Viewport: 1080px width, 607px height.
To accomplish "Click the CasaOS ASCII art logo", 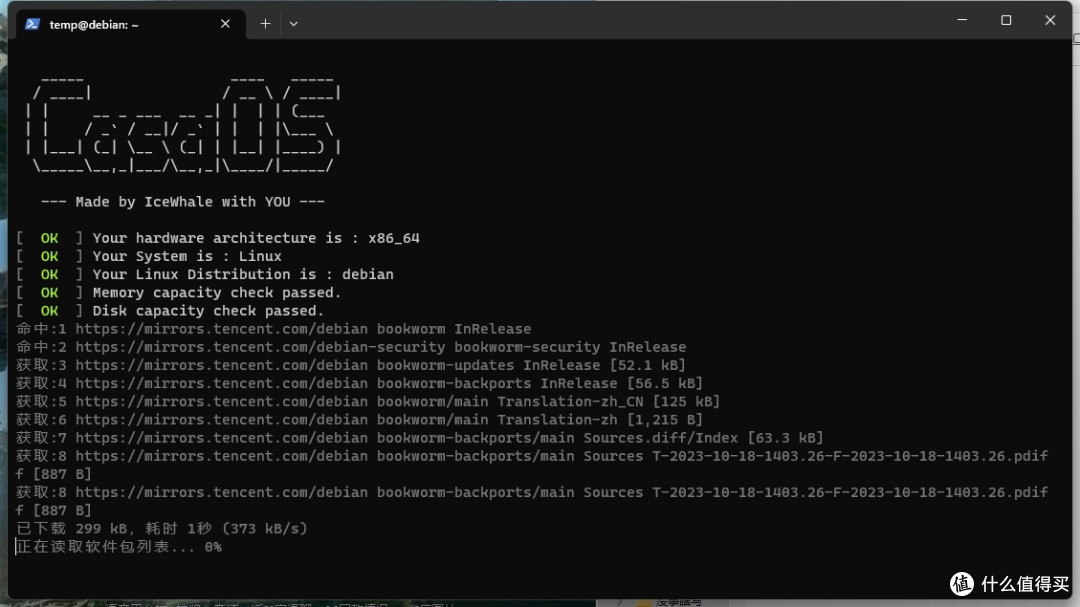I will point(184,124).
